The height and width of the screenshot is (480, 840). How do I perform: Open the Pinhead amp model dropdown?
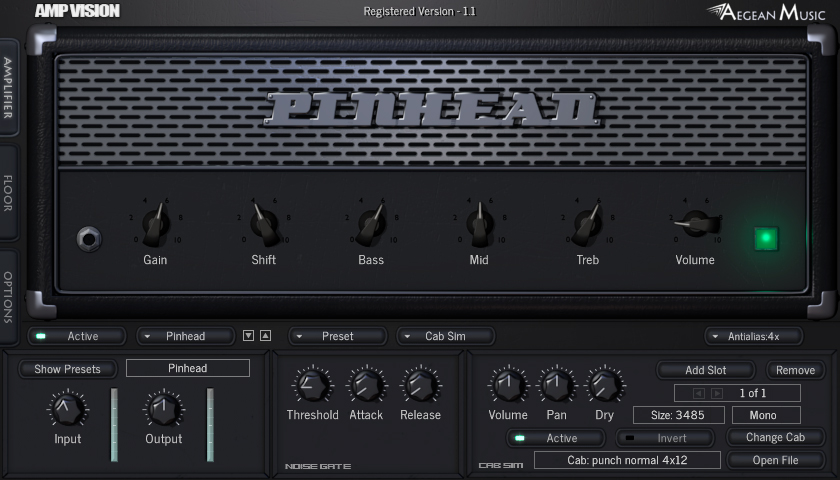click(x=185, y=336)
